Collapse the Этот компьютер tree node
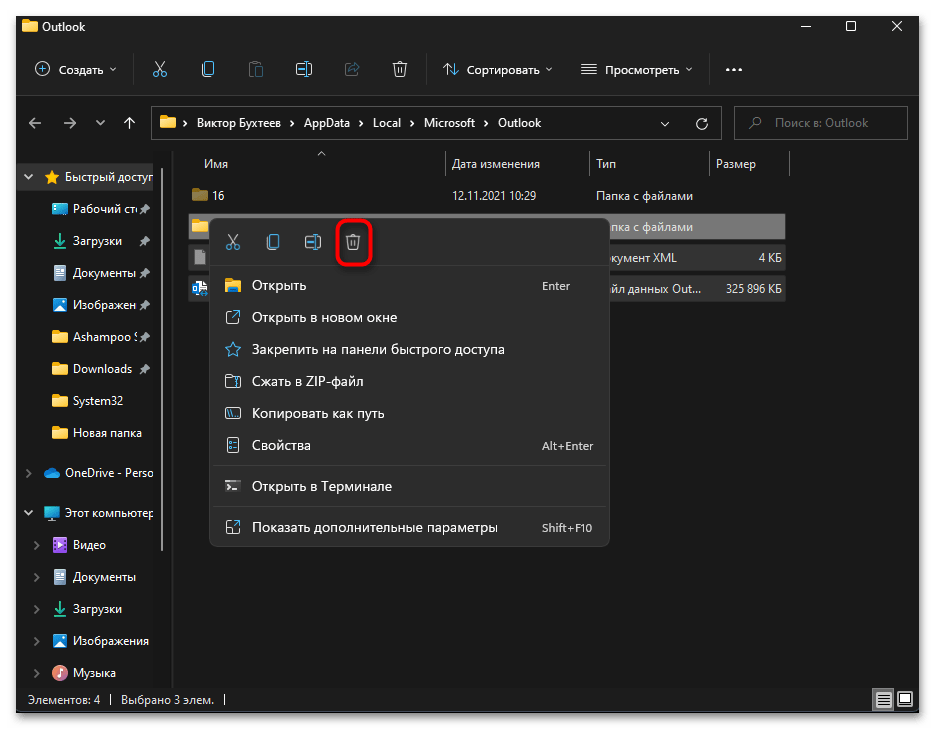 29,513
